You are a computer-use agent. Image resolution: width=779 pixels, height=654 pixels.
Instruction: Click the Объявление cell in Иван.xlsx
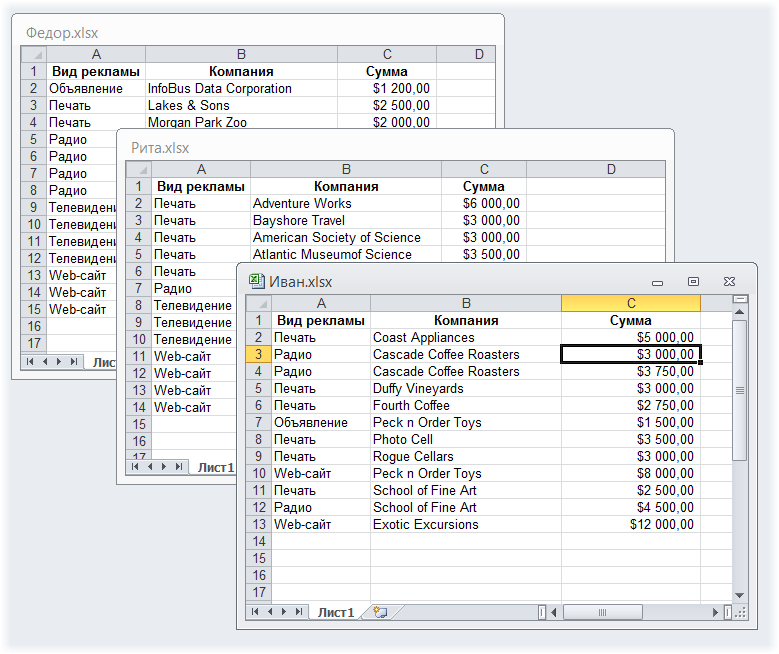(x=321, y=422)
